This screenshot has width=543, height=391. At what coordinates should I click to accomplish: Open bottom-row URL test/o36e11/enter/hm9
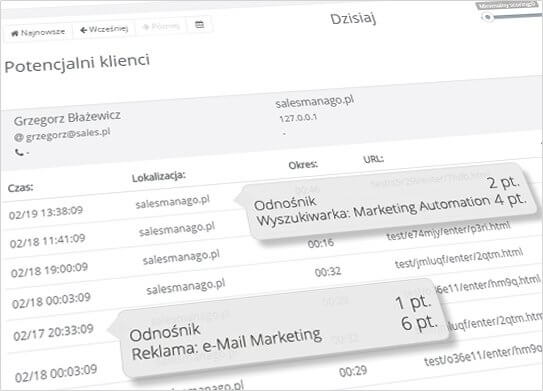(x=483, y=356)
